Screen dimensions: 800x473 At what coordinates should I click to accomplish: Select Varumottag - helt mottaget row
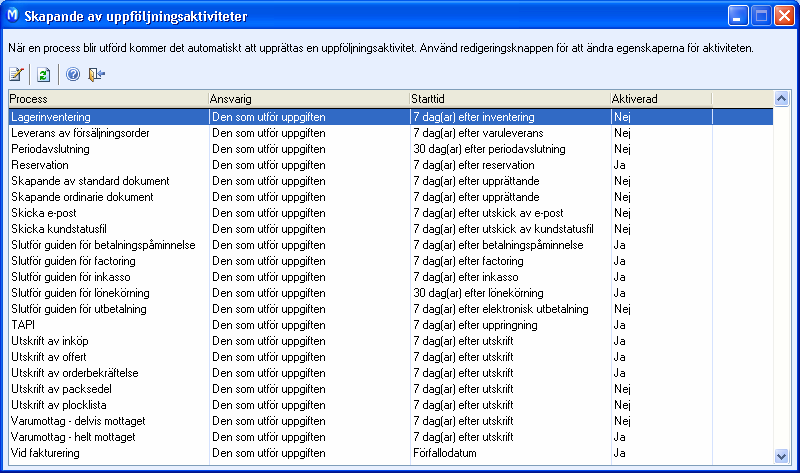390,437
